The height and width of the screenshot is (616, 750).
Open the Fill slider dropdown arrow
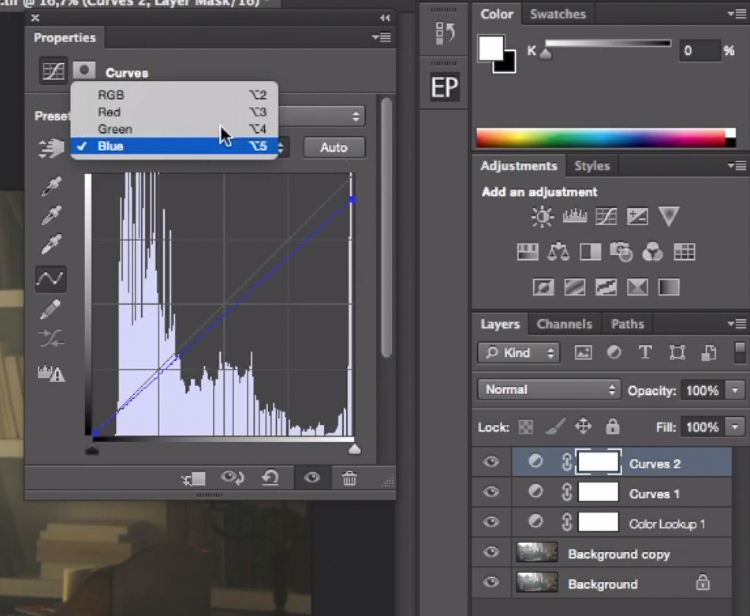coord(735,427)
